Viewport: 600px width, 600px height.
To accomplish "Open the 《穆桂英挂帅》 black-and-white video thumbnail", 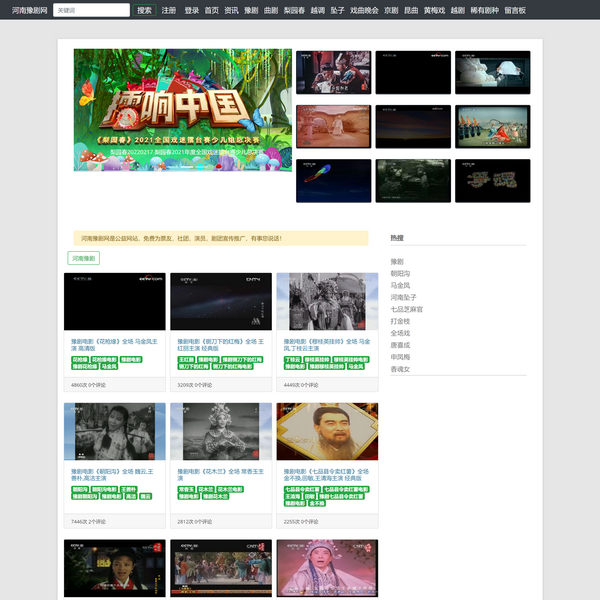I will (x=327, y=302).
